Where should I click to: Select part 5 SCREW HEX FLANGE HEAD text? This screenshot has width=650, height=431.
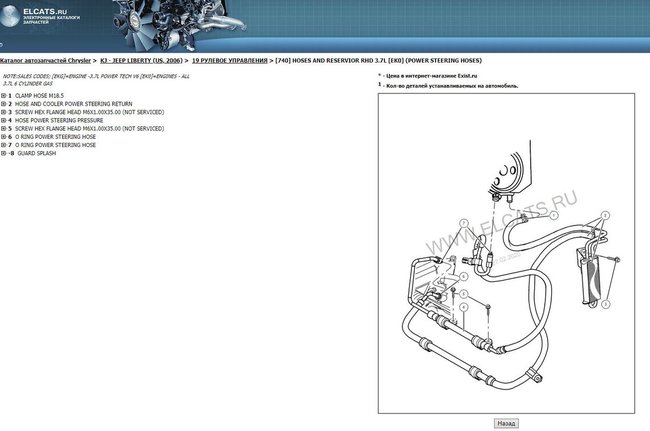[x=88, y=129]
